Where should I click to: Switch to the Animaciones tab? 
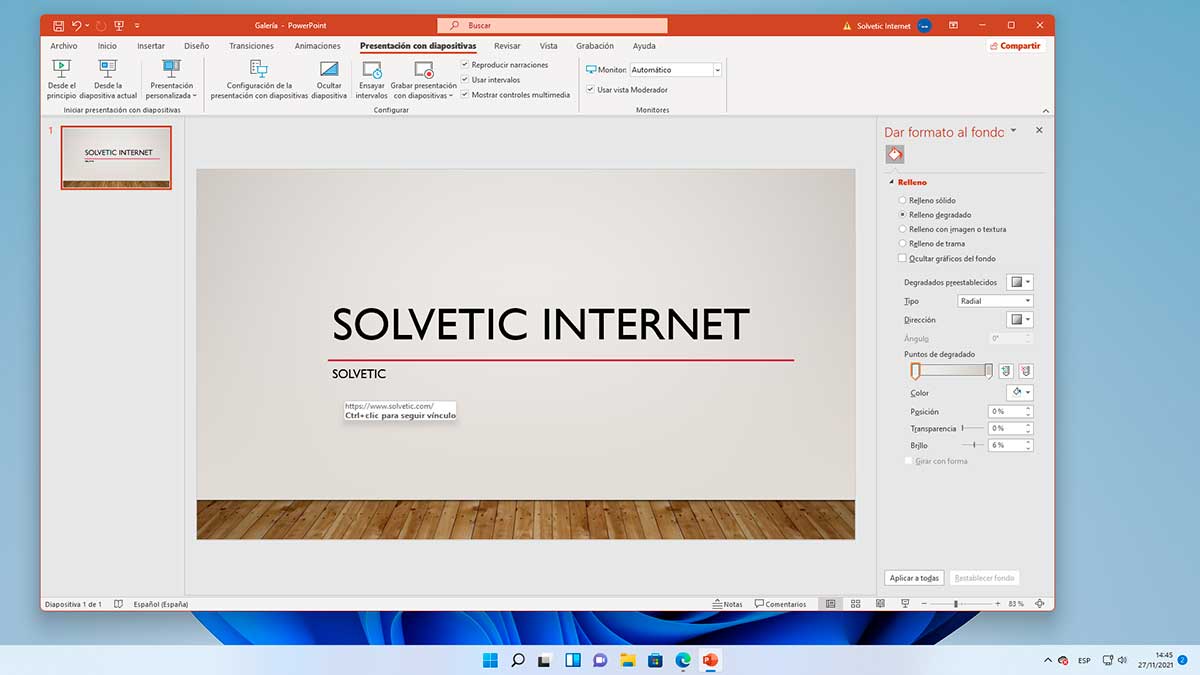pos(318,46)
